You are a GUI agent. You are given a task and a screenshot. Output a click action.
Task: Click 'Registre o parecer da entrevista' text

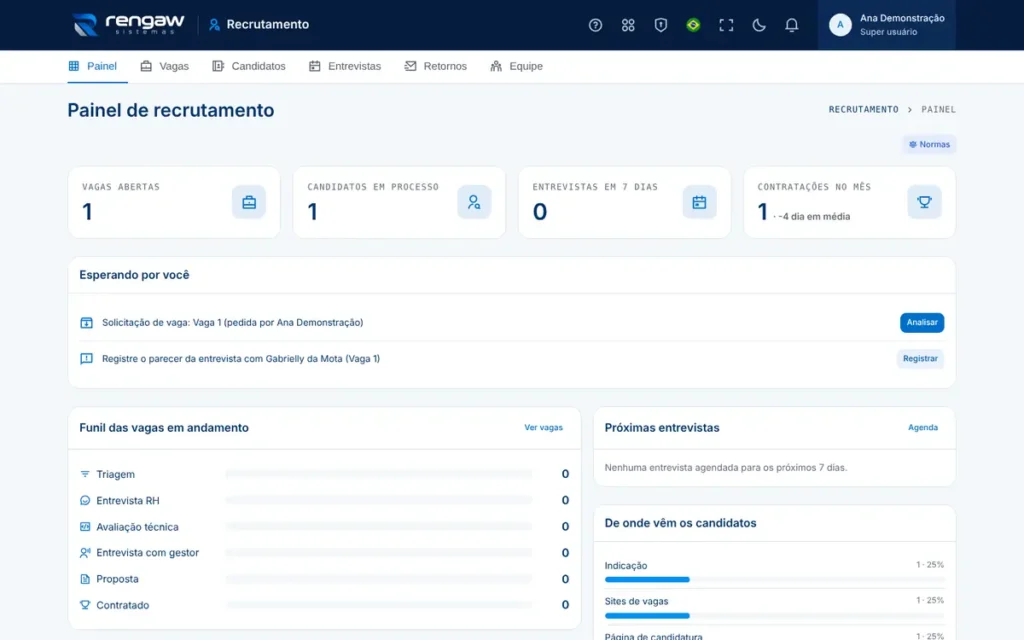(x=241, y=359)
